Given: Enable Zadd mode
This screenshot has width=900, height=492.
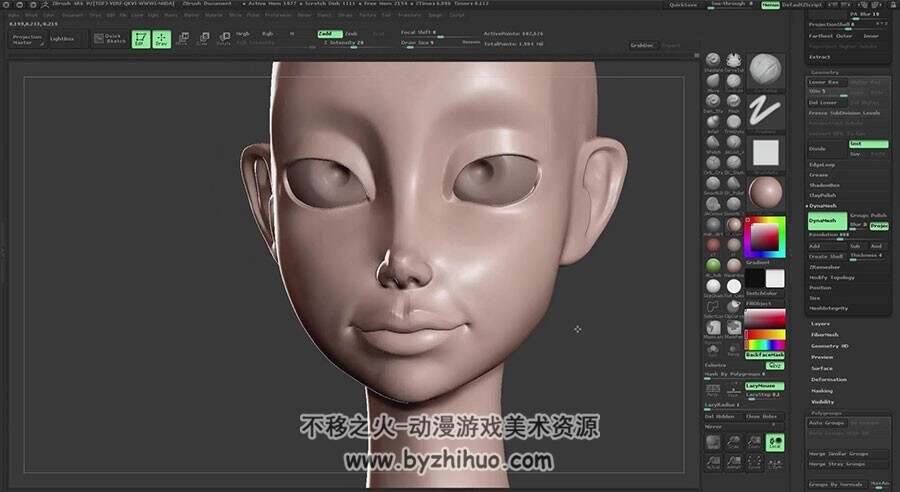Looking at the screenshot, I should [x=330, y=34].
